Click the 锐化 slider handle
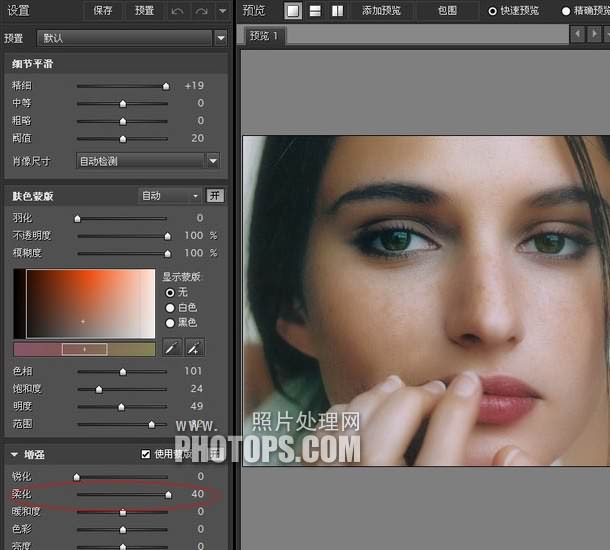The image size is (610, 550). [77, 477]
